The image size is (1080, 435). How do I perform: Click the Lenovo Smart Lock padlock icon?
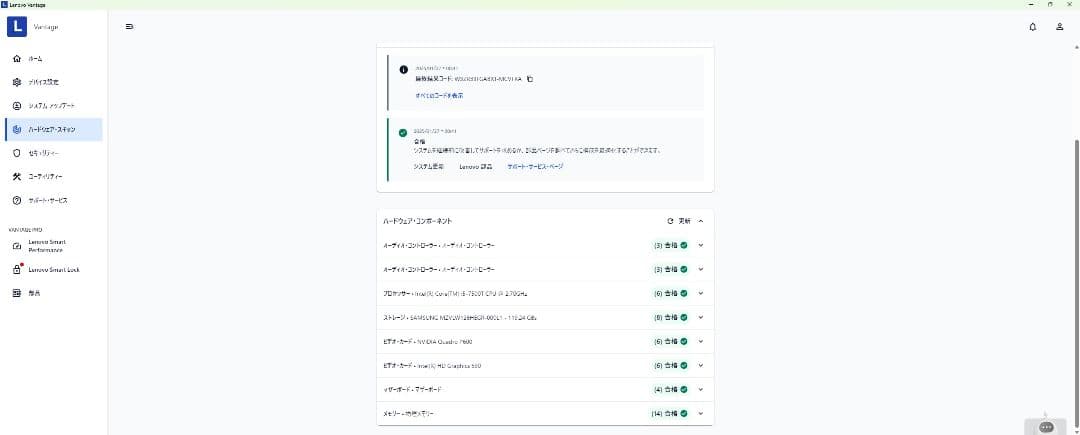(17, 270)
